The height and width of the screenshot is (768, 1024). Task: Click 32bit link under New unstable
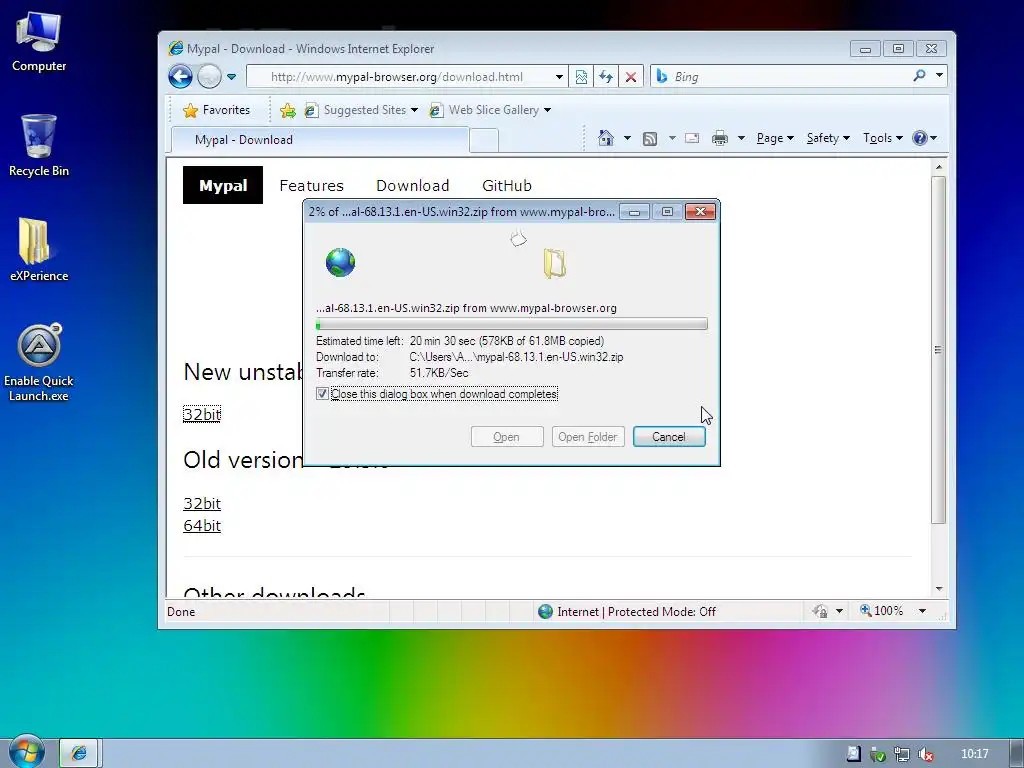(202, 414)
